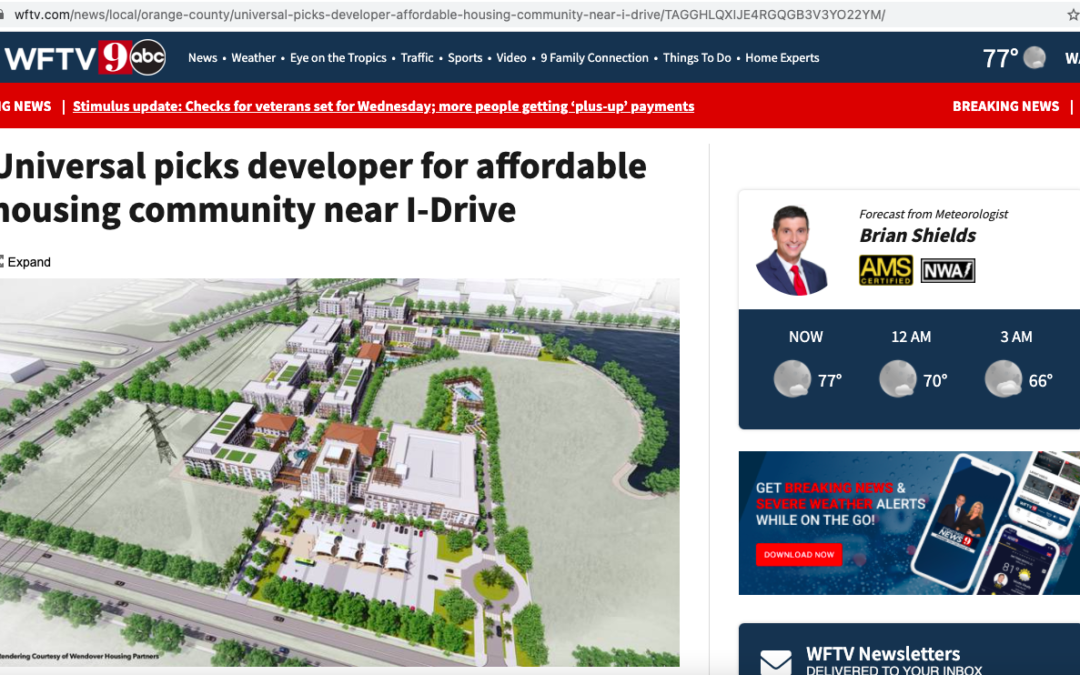Screen dimensions: 1080x675
Task: Click the rendering courtesy credit caption
Action: point(80,656)
